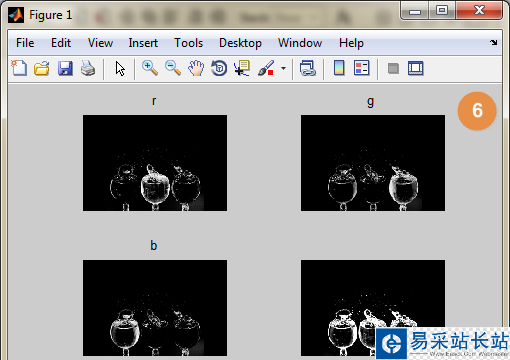Activate the Zoom In magnifier
Viewport: 510px width, 360px height.
click(x=150, y=68)
